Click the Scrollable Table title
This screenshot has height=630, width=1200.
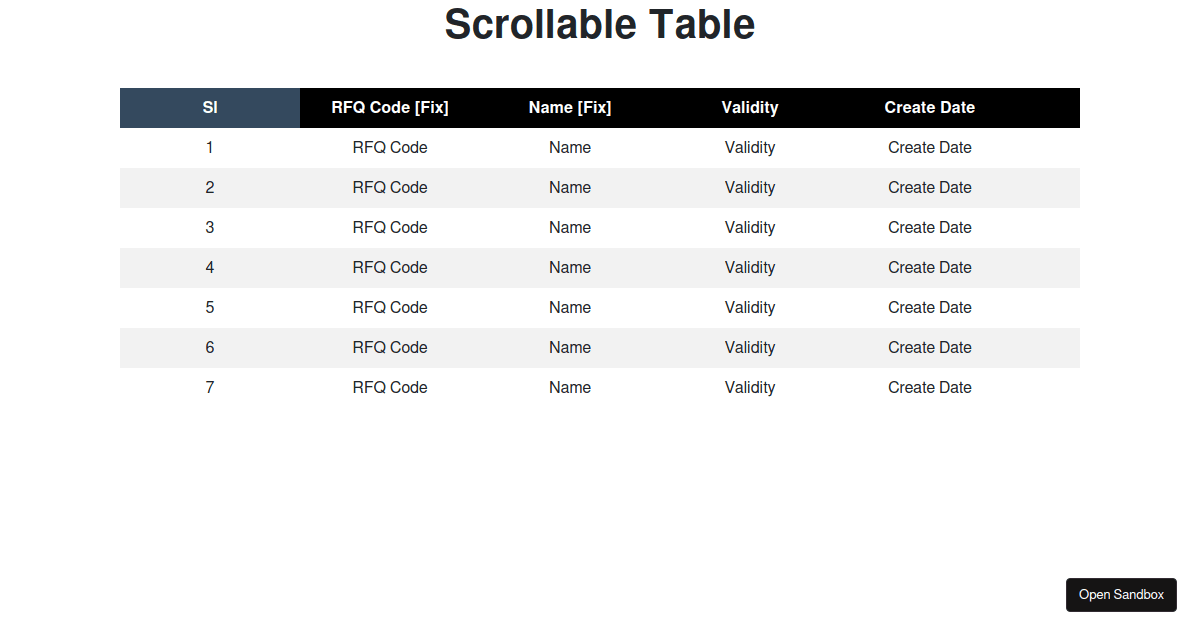click(x=600, y=24)
